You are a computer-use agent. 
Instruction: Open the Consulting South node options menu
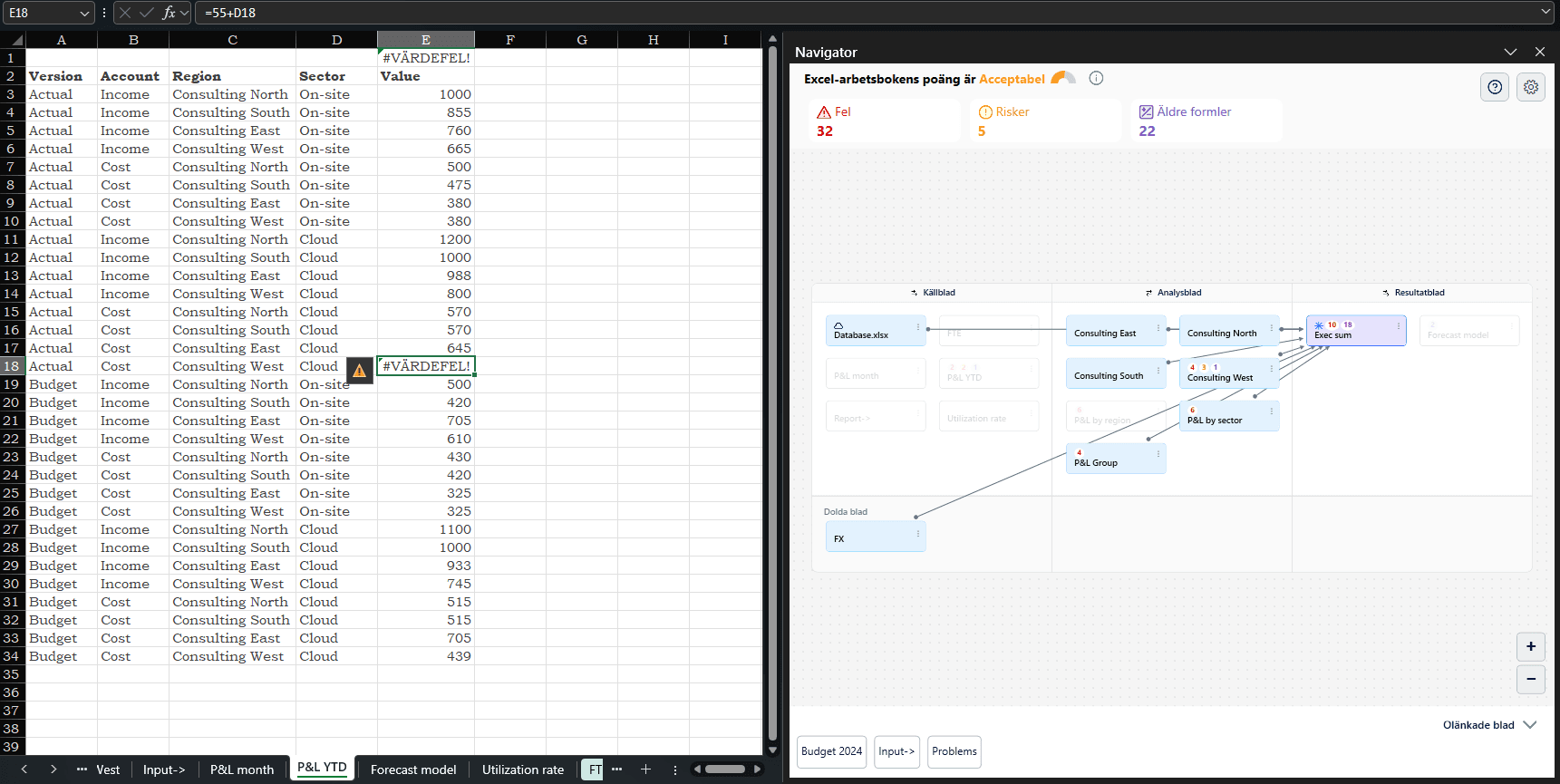click(x=1158, y=370)
